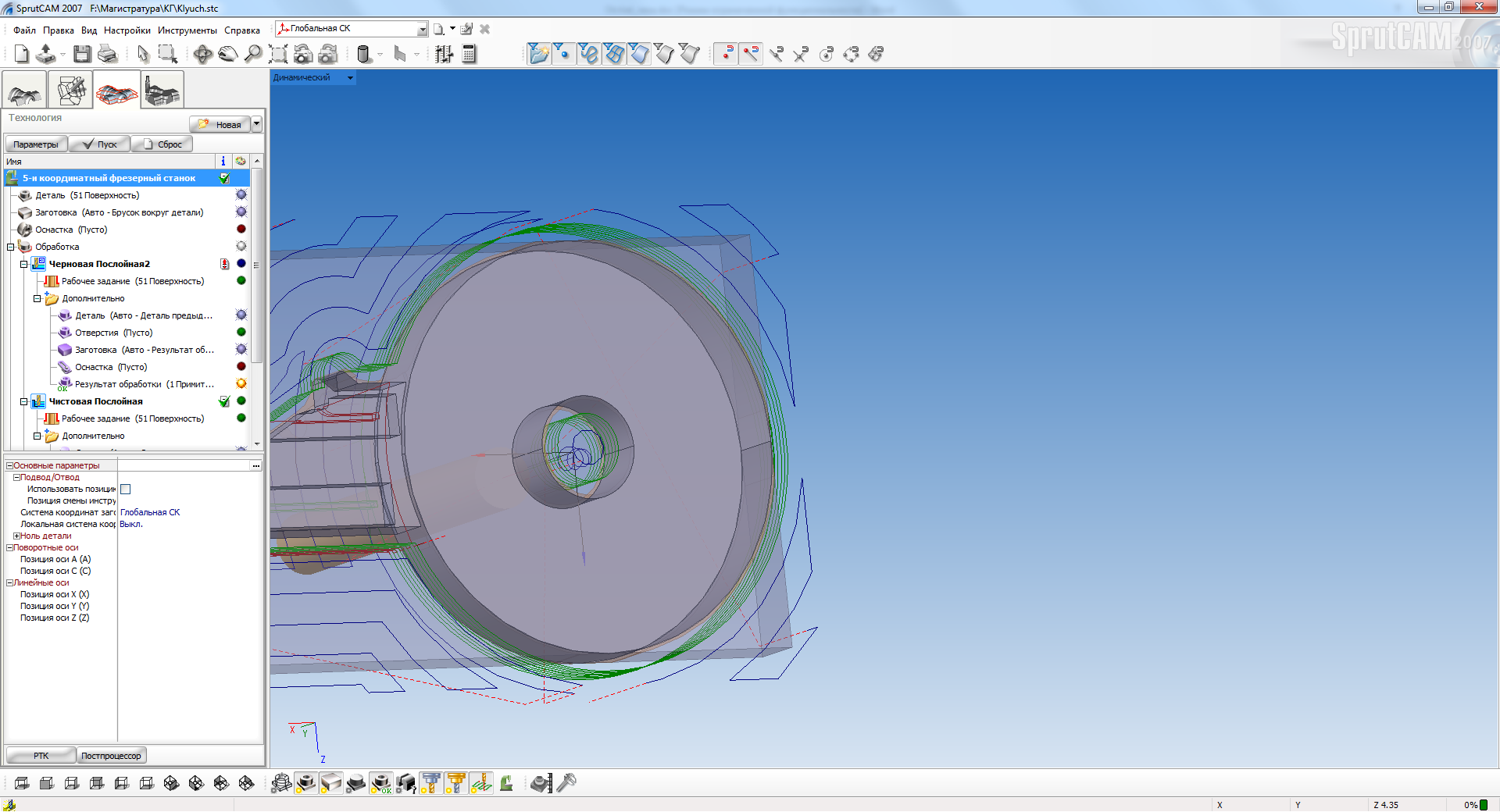Click the circle center snap icon
The width and height of the screenshot is (1500, 812).
click(826, 54)
